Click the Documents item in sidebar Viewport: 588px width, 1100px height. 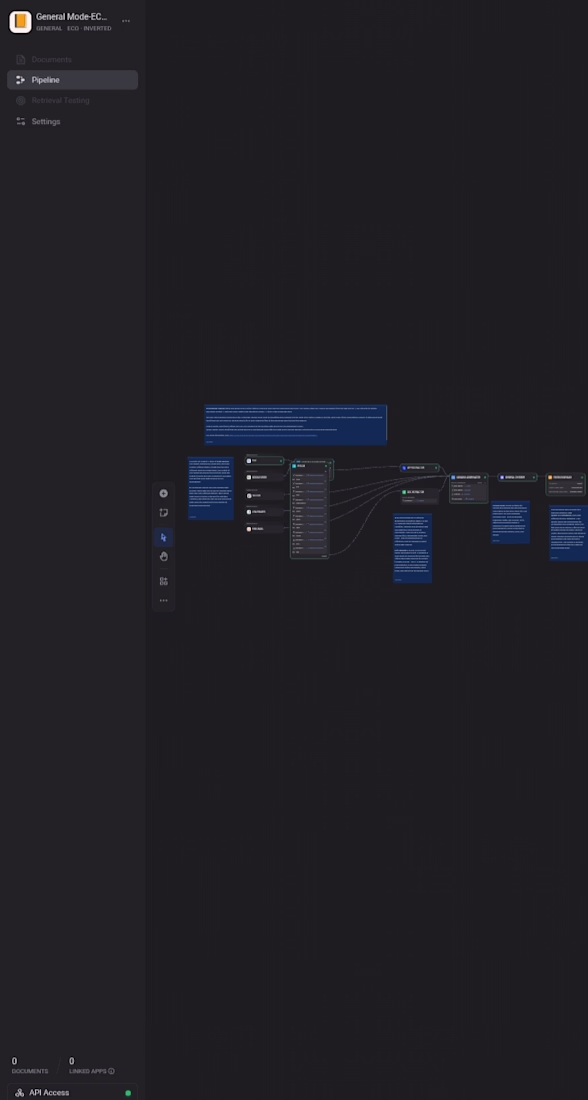click(72, 60)
